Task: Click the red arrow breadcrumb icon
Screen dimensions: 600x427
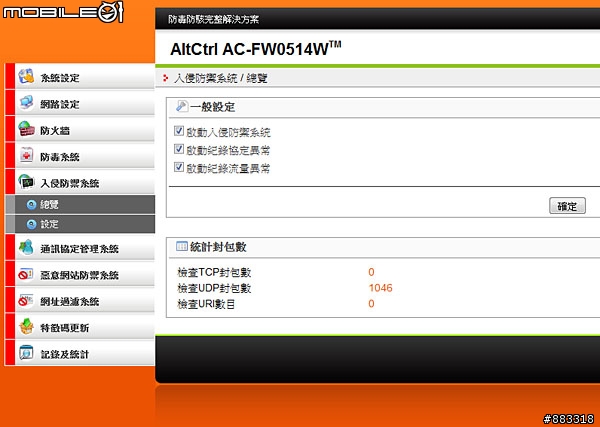Action: (165, 78)
